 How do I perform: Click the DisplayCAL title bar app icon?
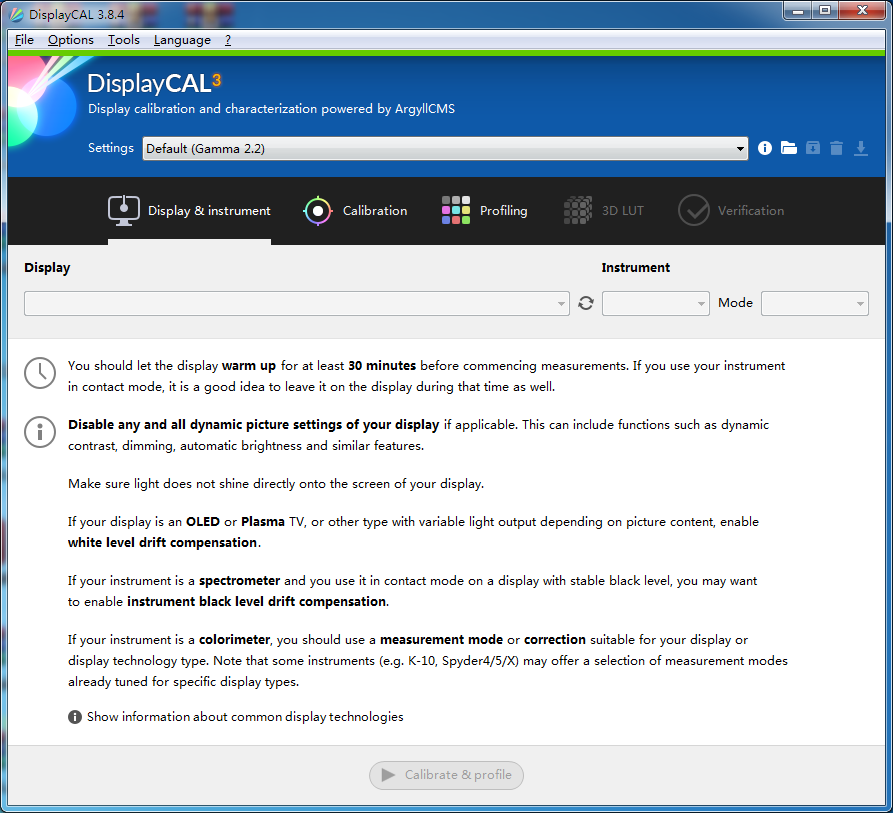pyautogui.click(x=17, y=14)
